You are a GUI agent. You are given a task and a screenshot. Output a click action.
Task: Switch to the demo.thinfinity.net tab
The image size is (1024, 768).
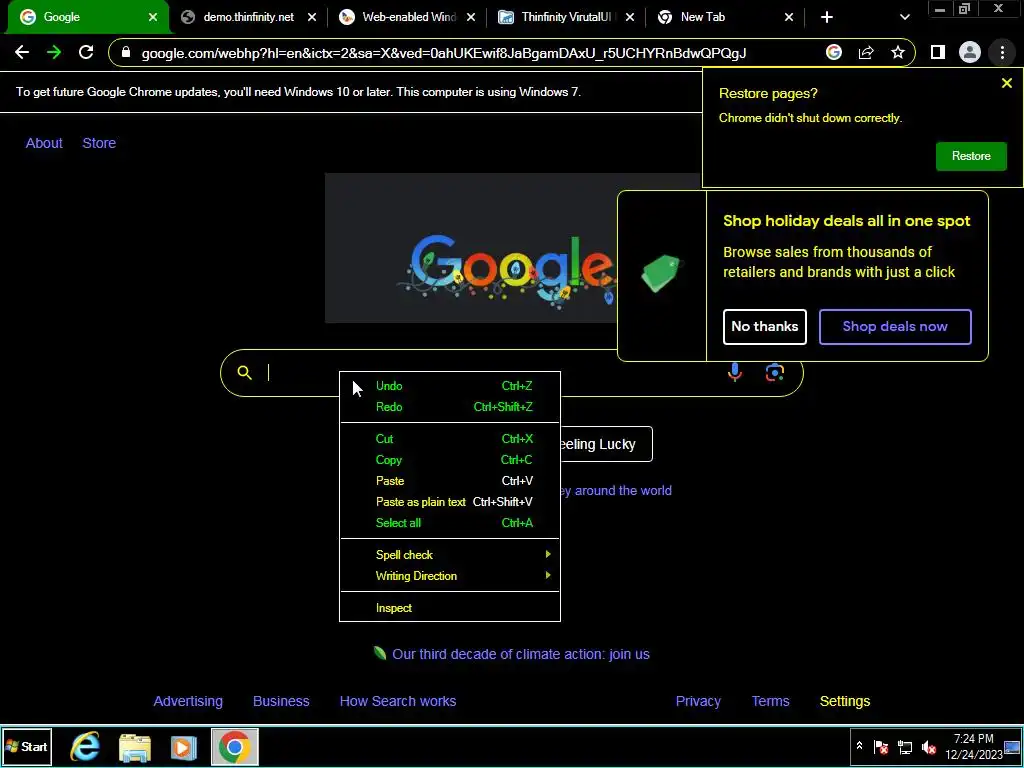pos(248,17)
